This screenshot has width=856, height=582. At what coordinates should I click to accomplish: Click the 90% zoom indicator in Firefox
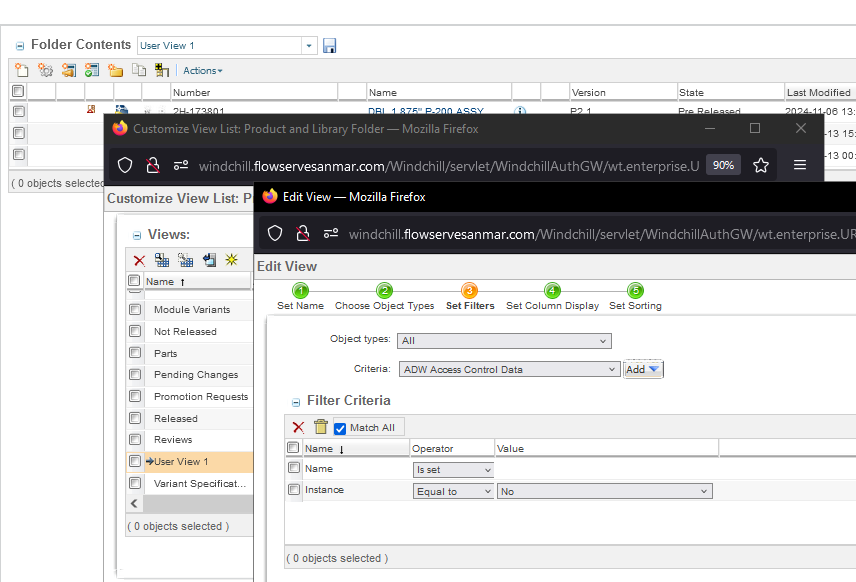tap(723, 165)
